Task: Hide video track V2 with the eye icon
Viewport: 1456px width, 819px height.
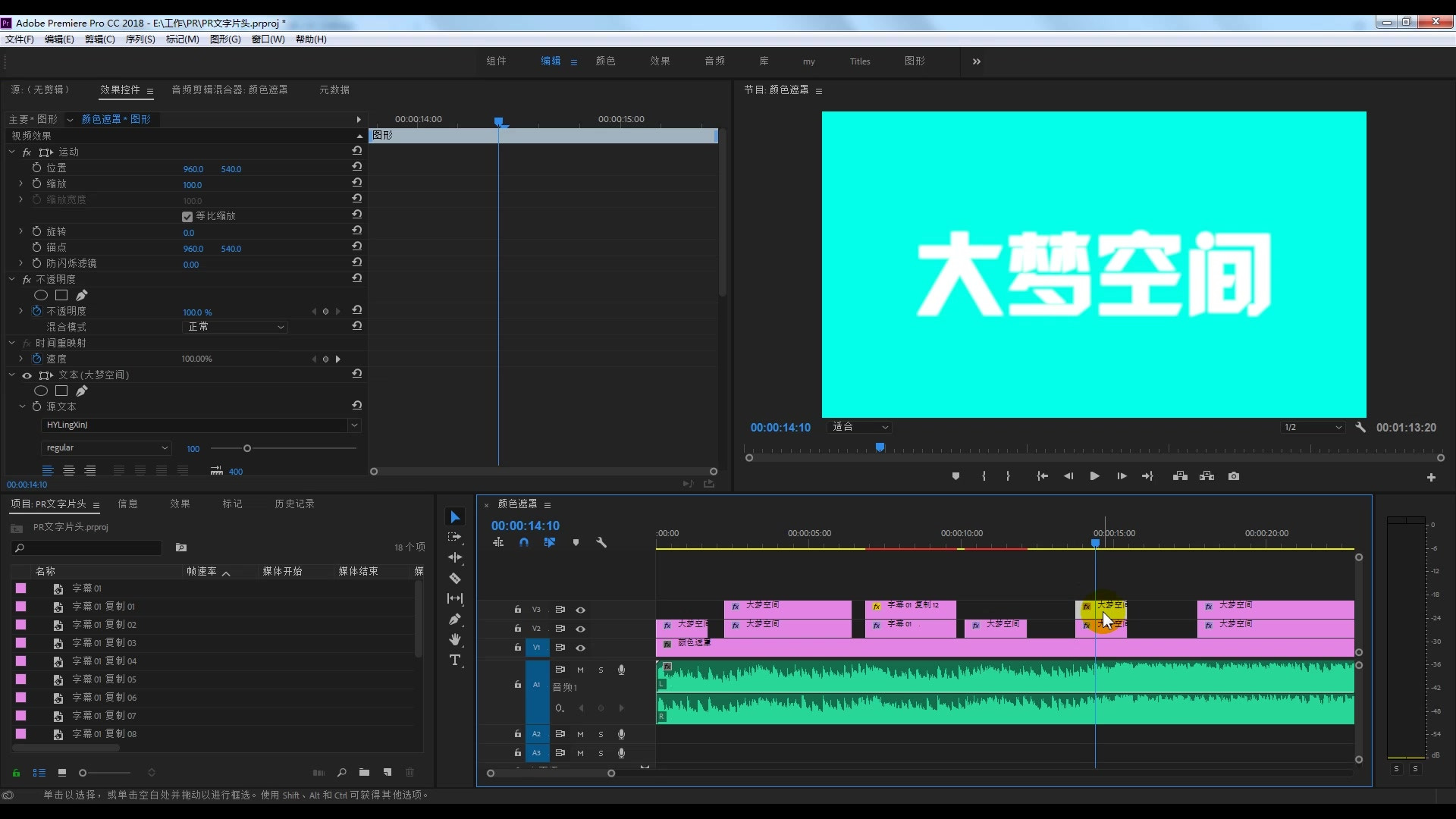Action: (x=580, y=628)
